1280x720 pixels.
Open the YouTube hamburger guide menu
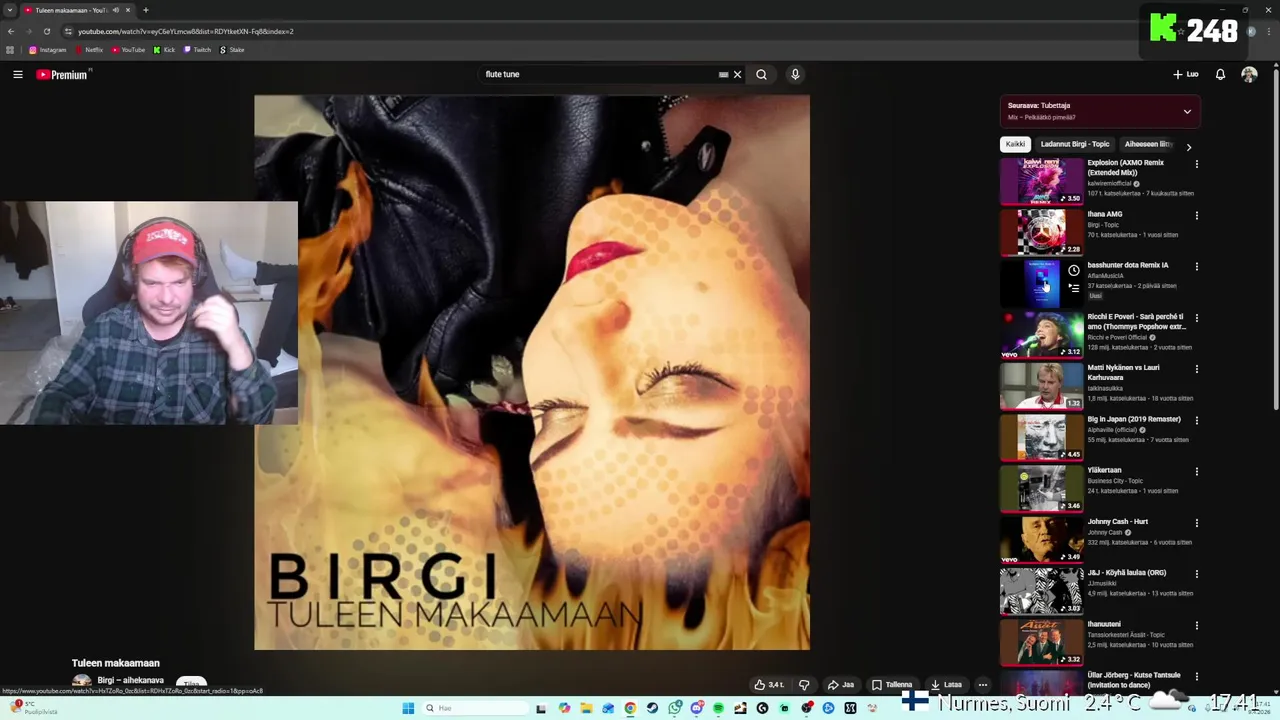[17, 74]
